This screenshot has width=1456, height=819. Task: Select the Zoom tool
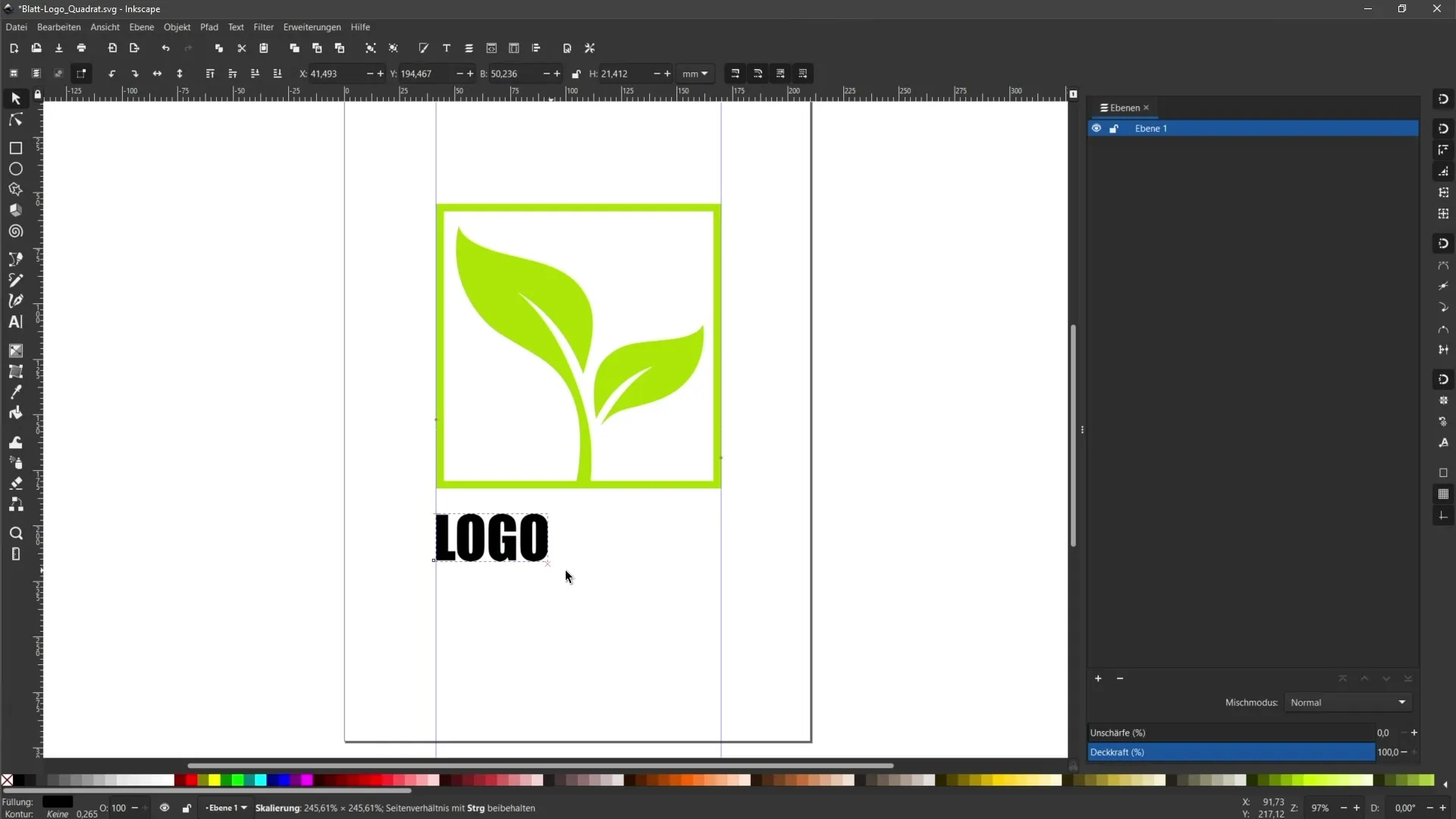[x=15, y=532]
